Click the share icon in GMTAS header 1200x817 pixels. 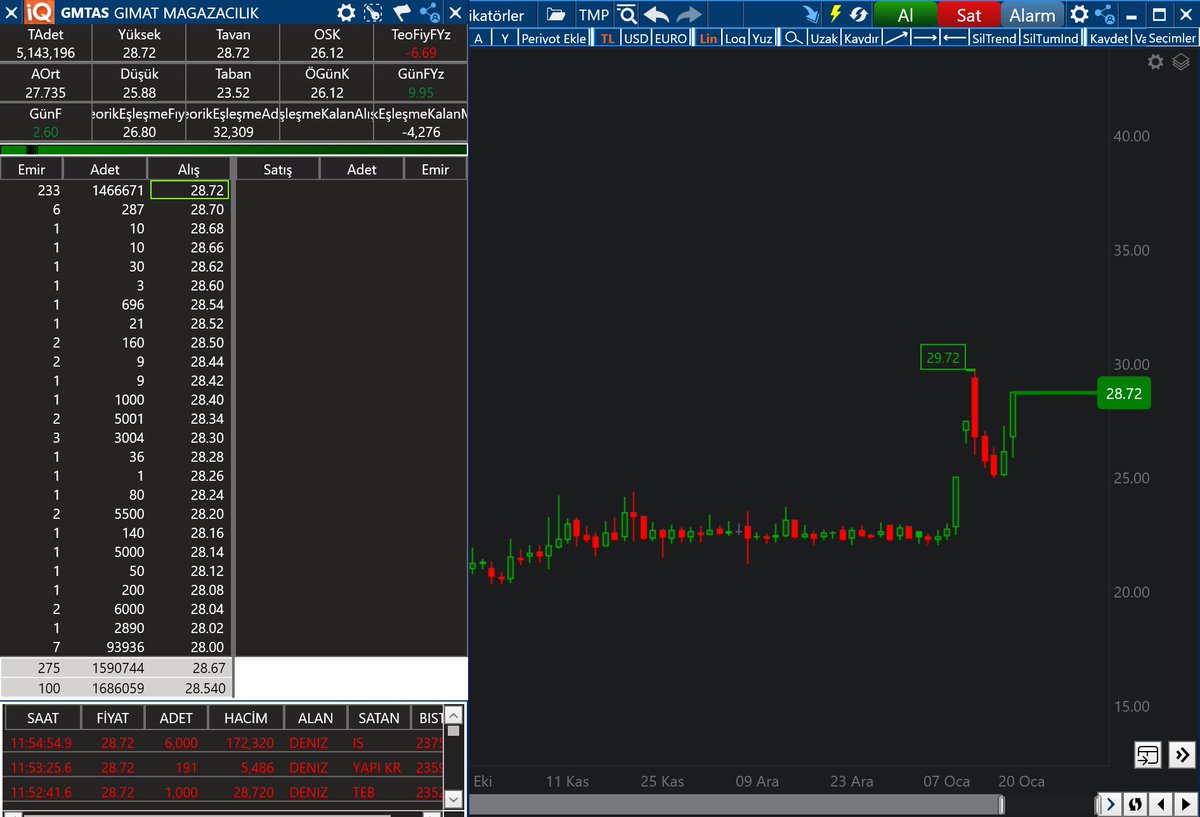pyautogui.click(x=430, y=13)
